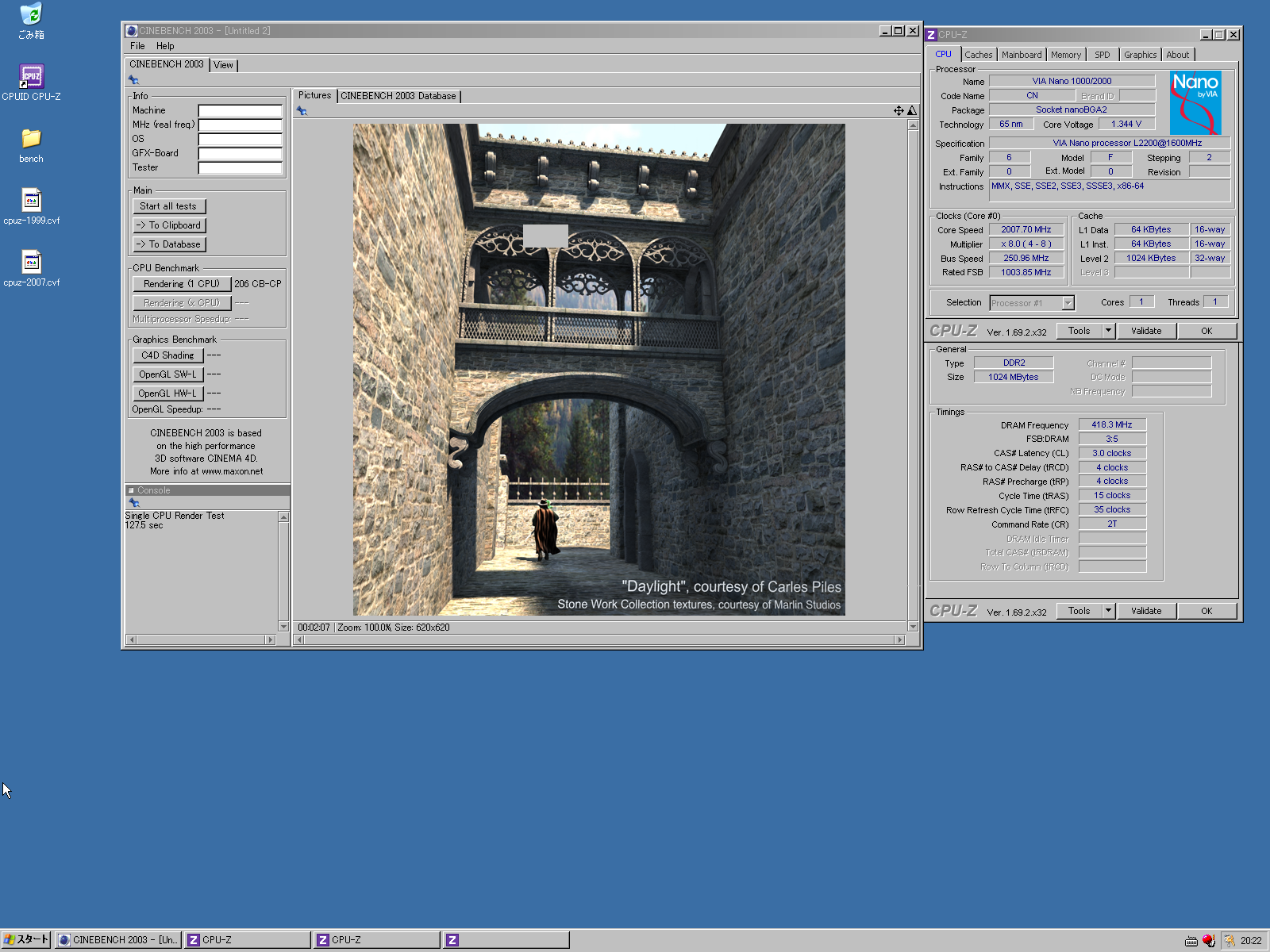Click lower CPU-Z Validate button
1270x952 pixels.
coord(1146,611)
